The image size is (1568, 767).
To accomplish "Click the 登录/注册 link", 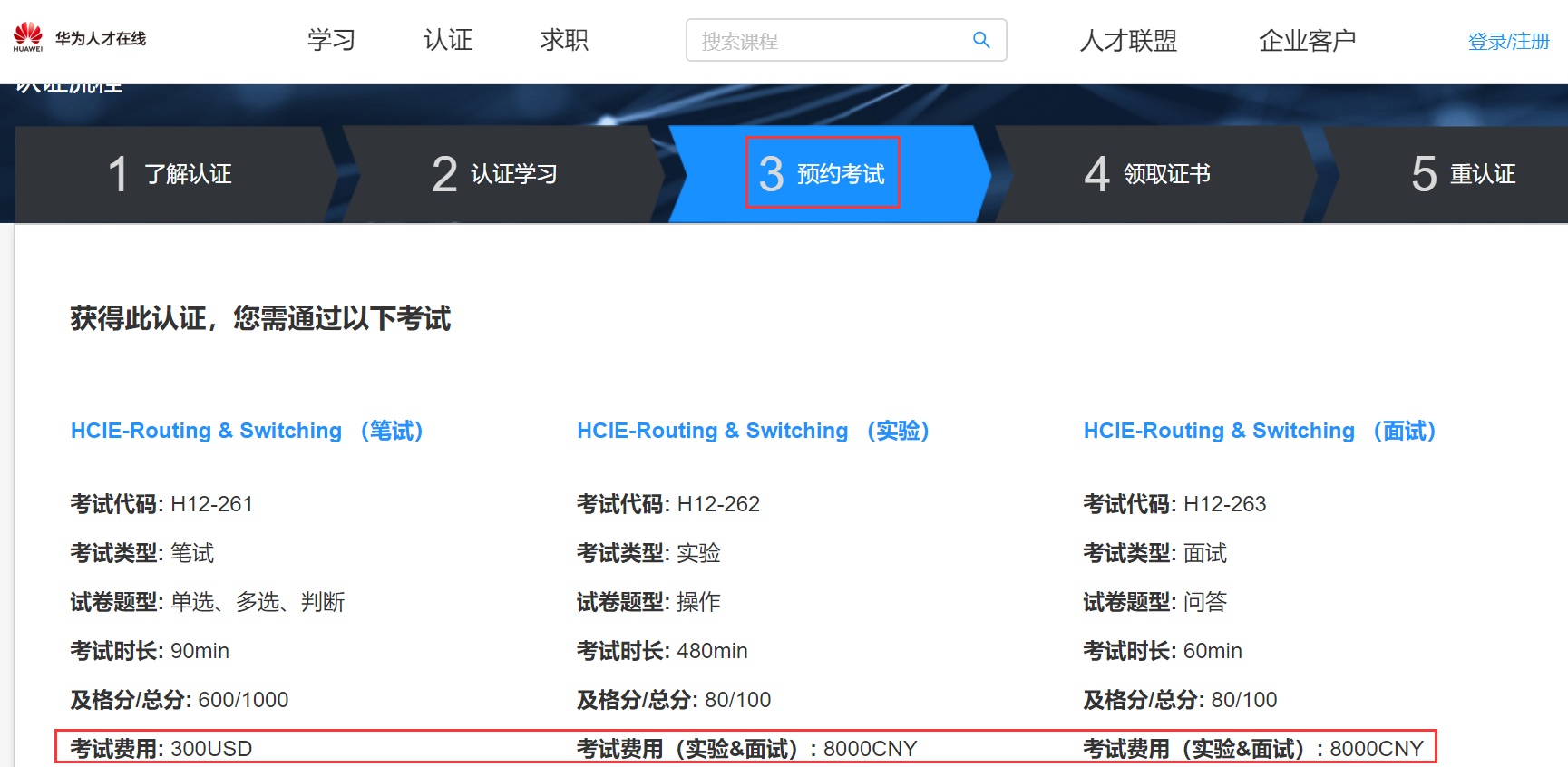I will pyautogui.click(x=1509, y=42).
